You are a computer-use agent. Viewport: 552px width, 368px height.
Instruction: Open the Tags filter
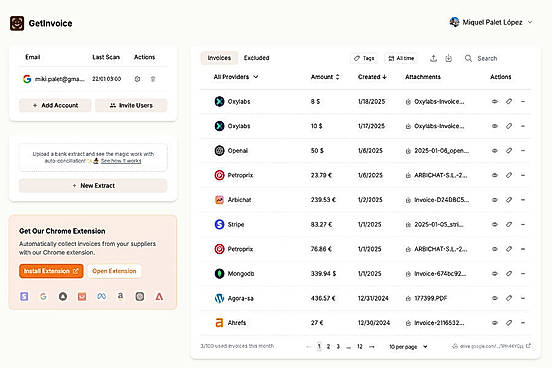(364, 58)
